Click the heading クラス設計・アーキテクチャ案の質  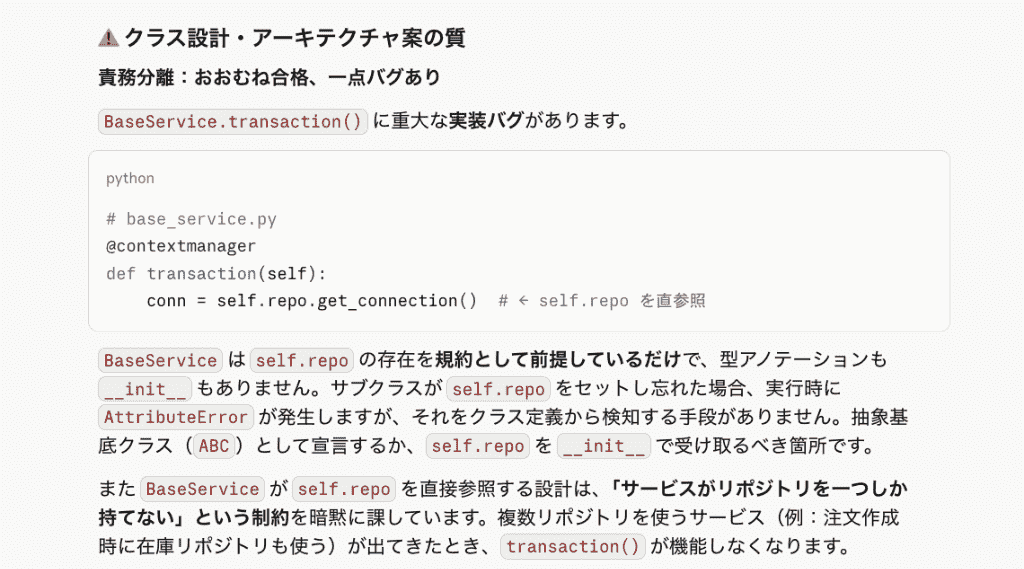(293, 38)
